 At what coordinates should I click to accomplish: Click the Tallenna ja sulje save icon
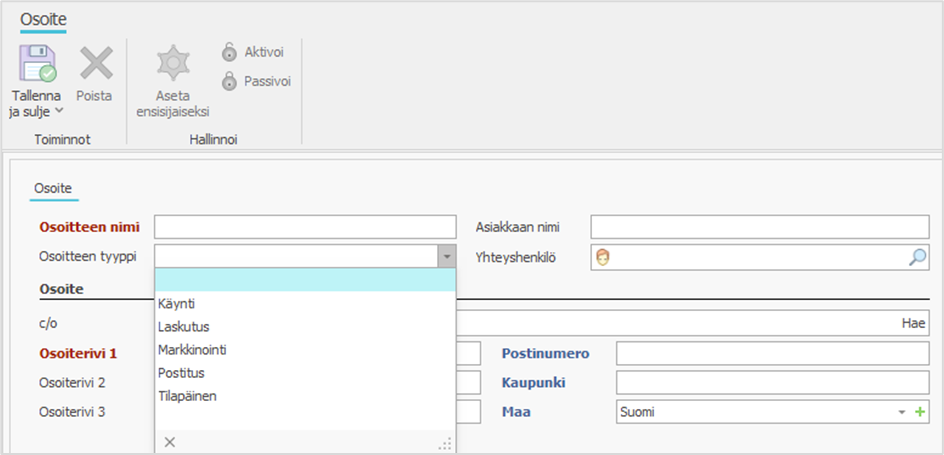[x=37, y=64]
